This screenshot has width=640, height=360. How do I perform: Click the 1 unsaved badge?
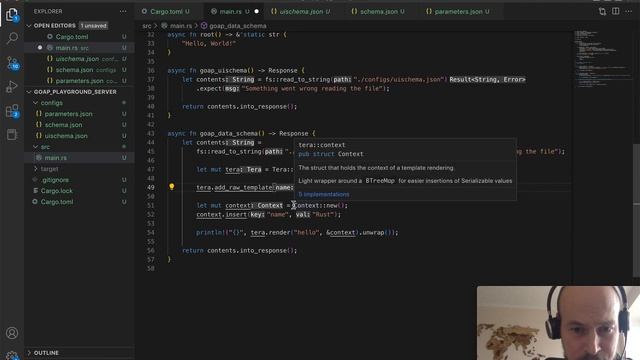pos(93,26)
